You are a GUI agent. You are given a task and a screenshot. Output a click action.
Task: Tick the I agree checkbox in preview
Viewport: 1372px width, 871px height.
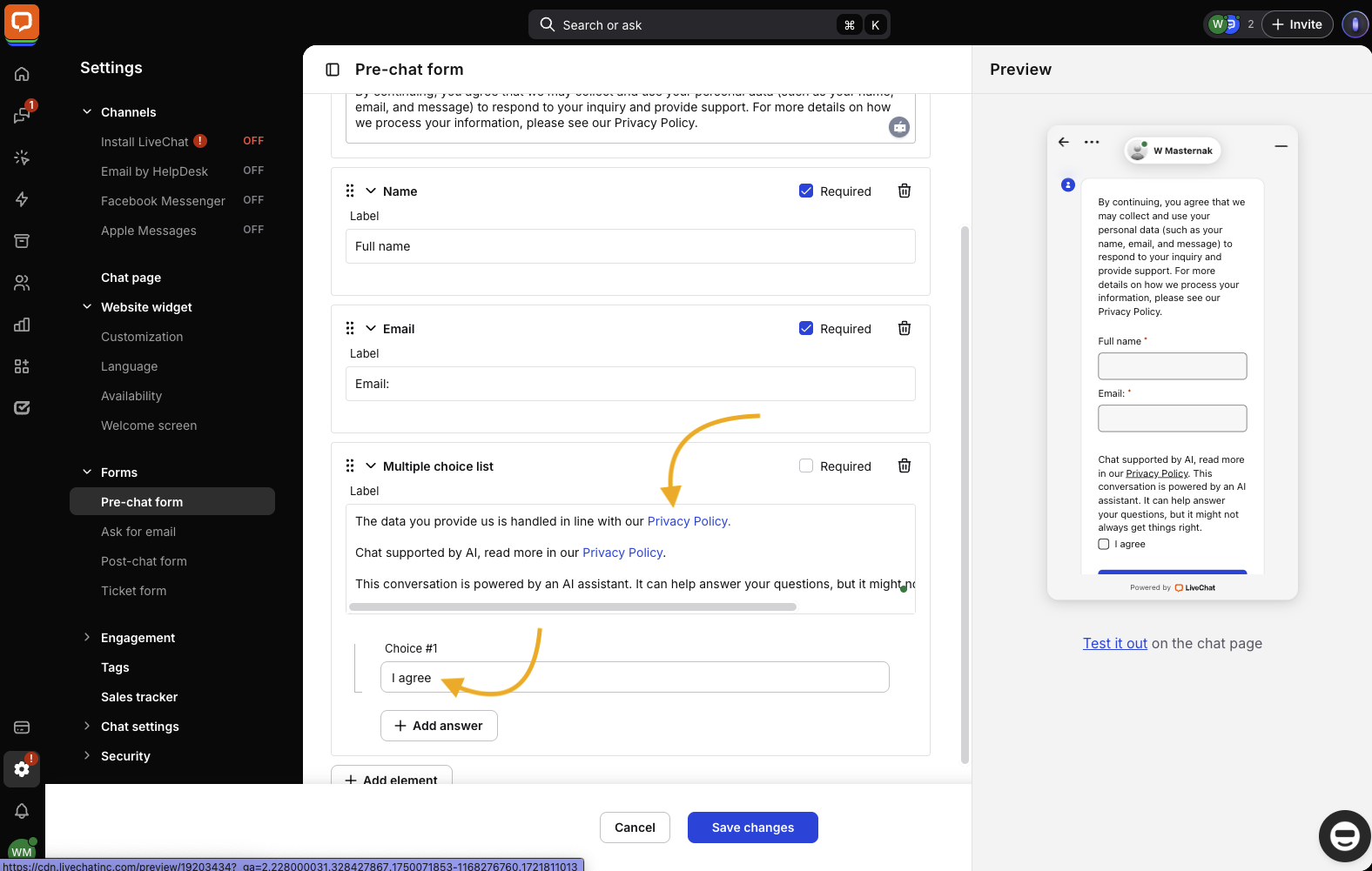[x=1104, y=544]
